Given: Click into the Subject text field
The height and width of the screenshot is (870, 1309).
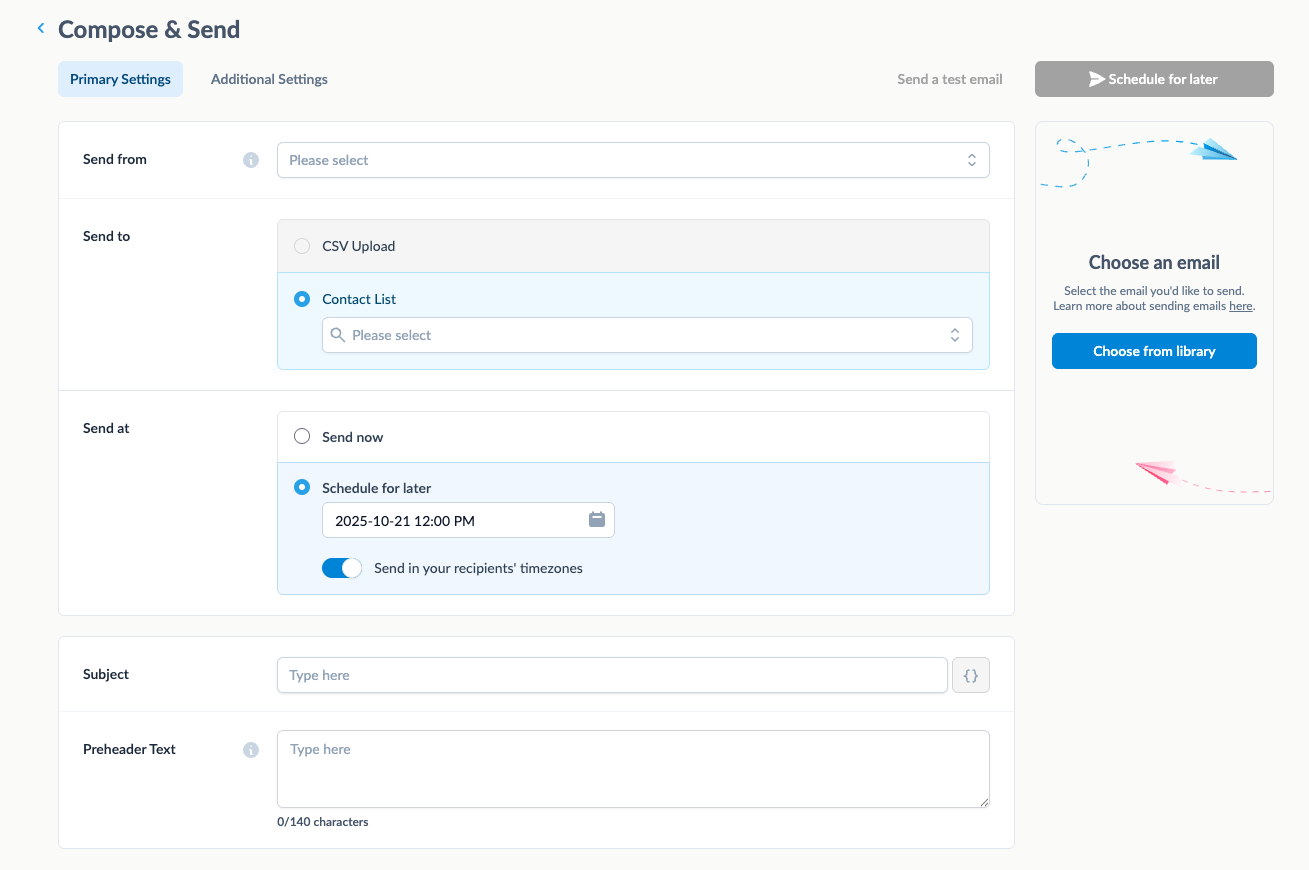Looking at the screenshot, I should (x=611, y=675).
